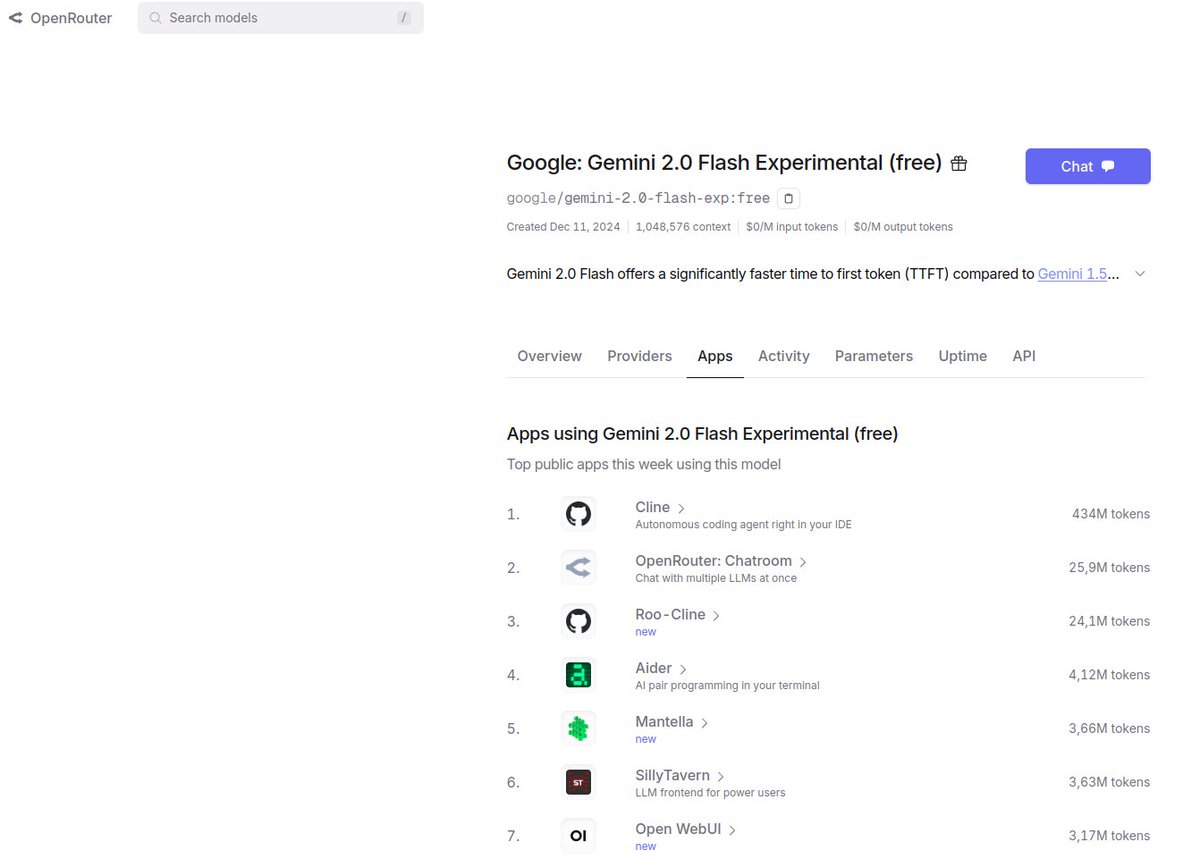Image resolution: width=1200 pixels, height=859 pixels.
Task: Click the Aider app icon
Action: coord(578,674)
